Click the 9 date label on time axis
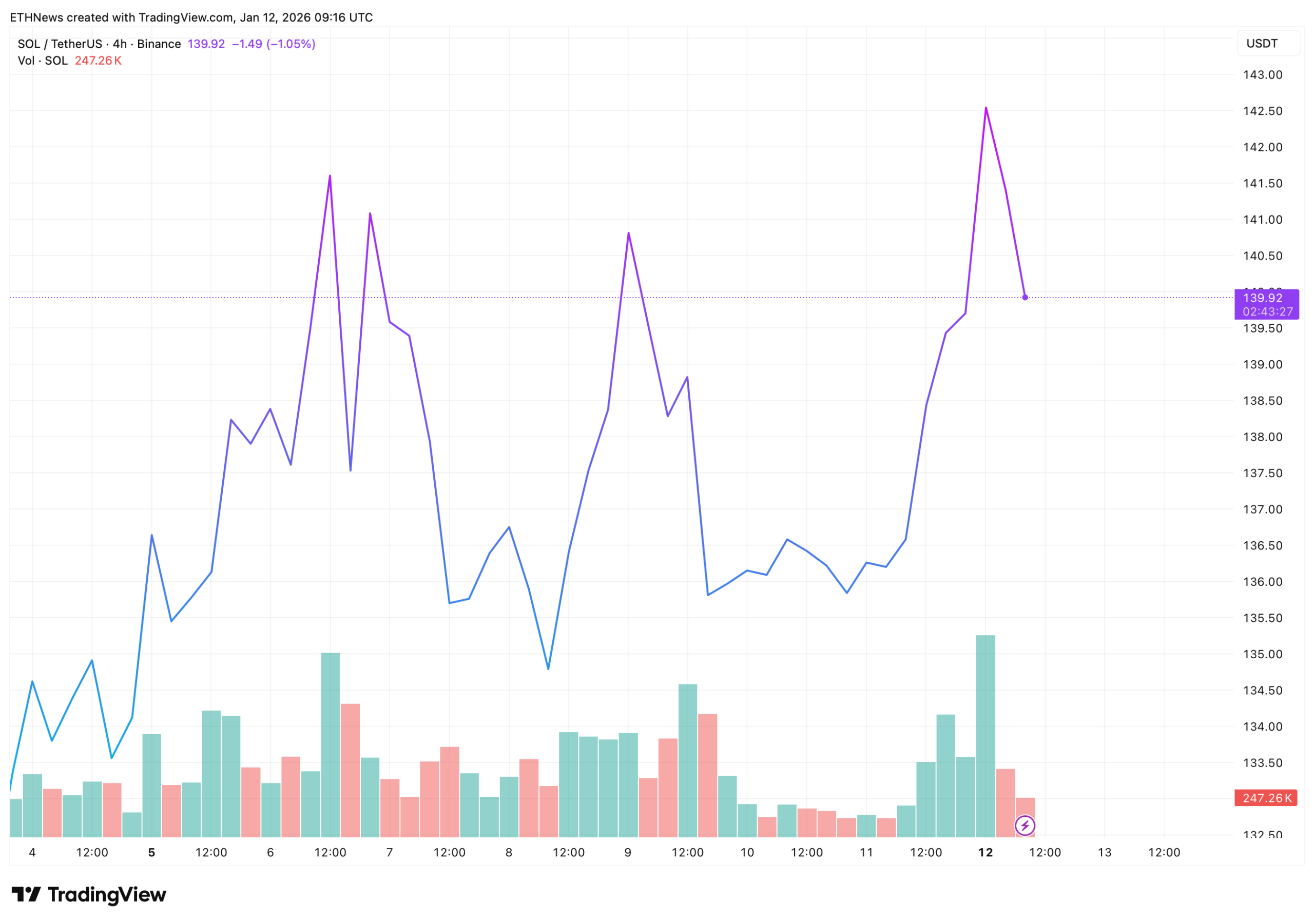This screenshot has width=1314, height=924. click(x=628, y=853)
